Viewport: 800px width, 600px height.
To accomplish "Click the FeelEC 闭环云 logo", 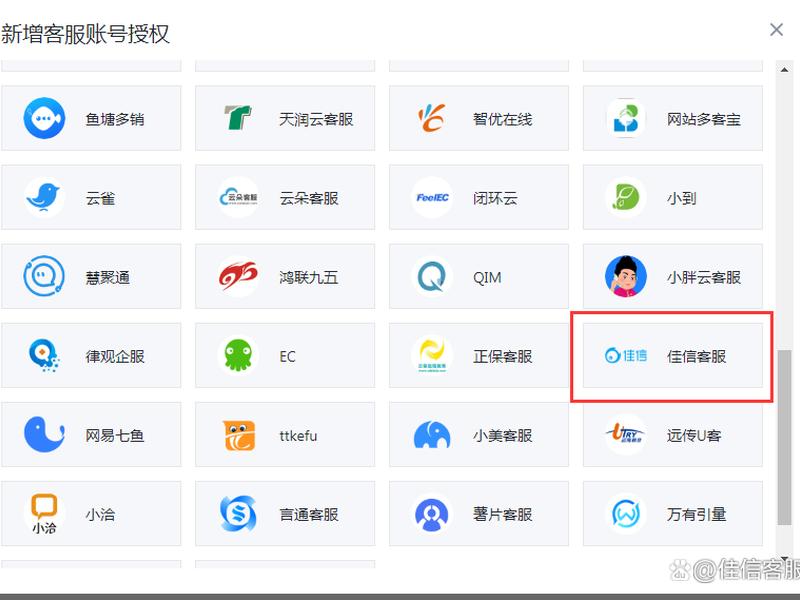I will [x=432, y=197].
